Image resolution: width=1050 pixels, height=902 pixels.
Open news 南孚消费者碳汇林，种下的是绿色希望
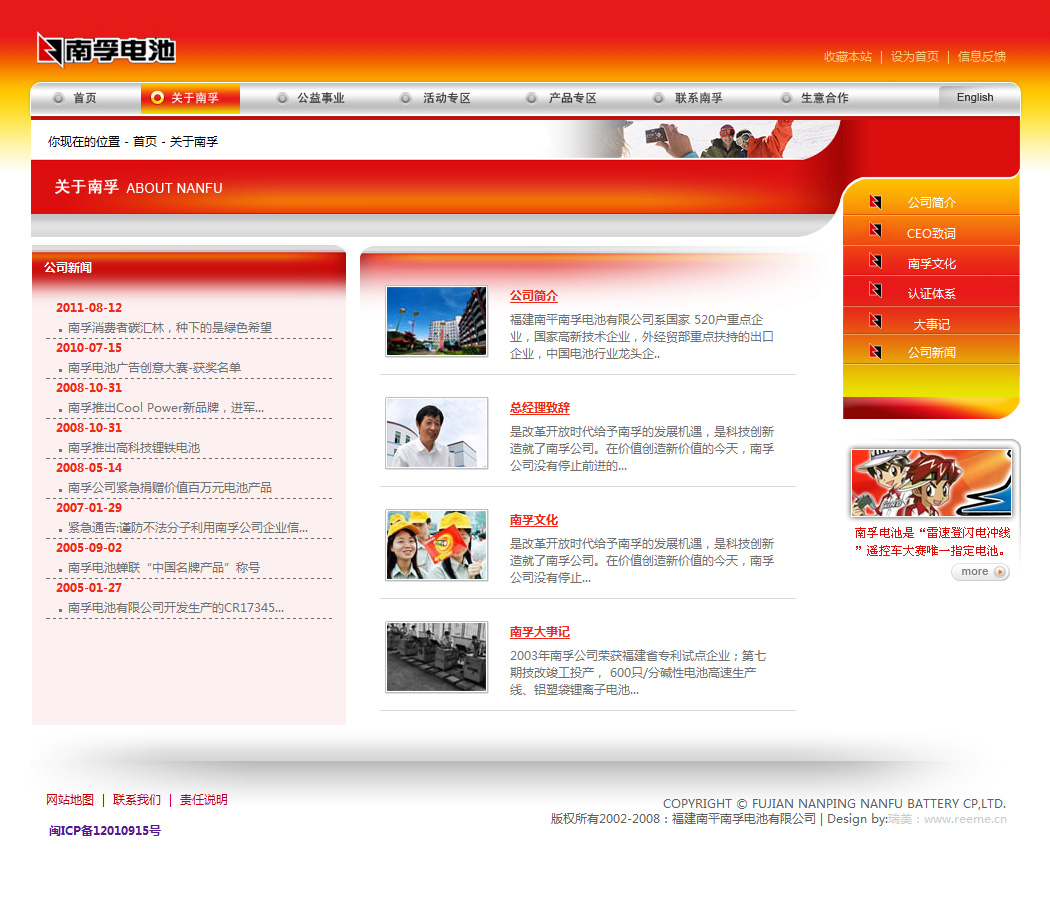pos(170,327)
